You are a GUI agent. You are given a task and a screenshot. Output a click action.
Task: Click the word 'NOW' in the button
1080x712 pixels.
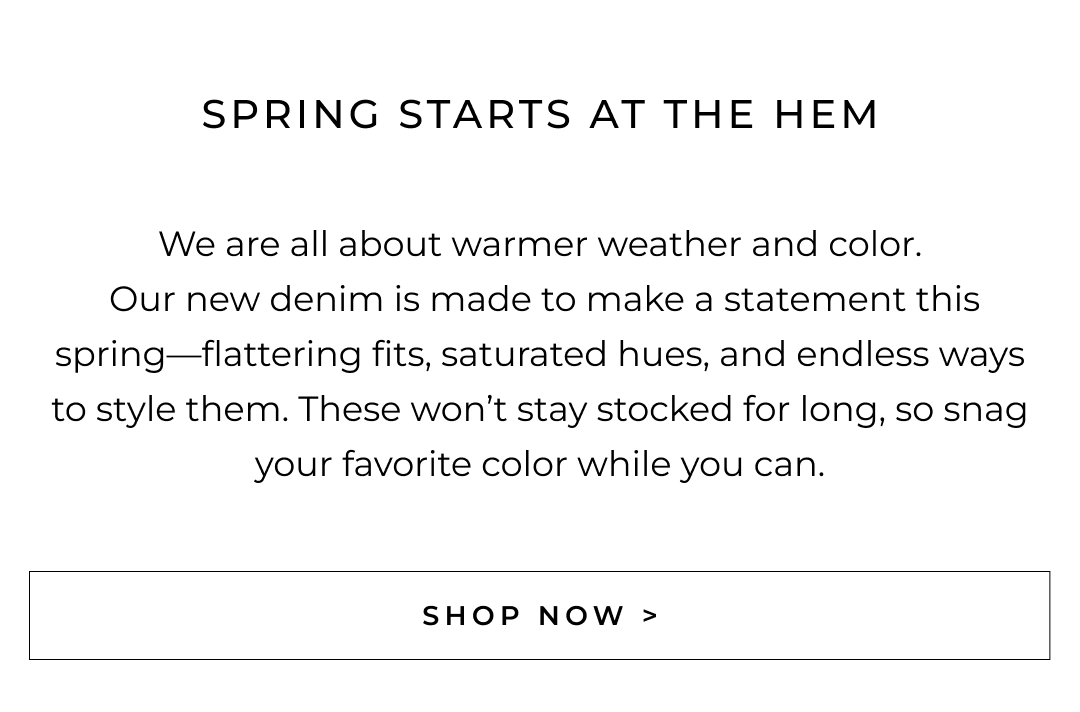[582, 616]
